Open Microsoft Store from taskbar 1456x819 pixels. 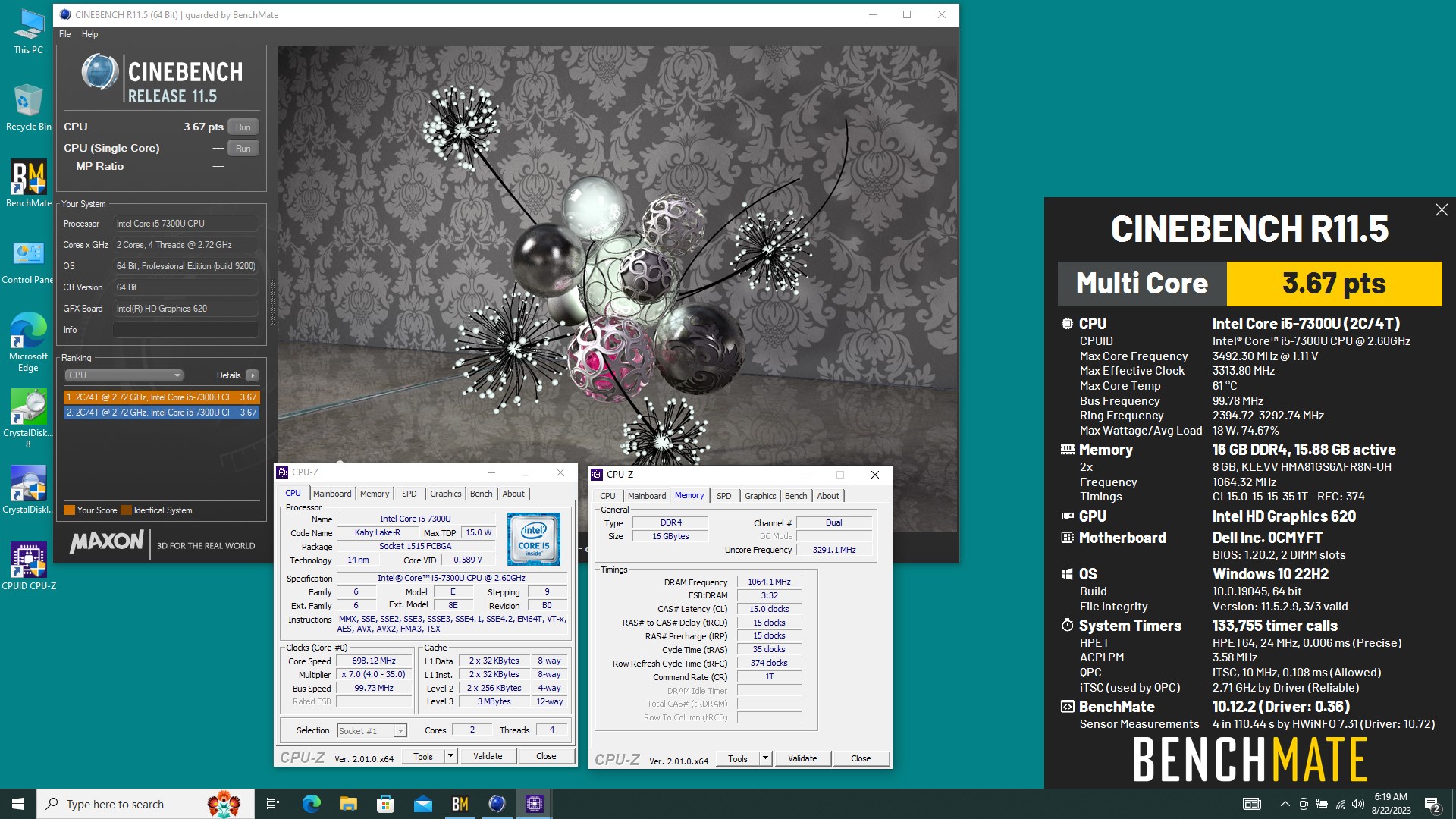pos(385,804)
